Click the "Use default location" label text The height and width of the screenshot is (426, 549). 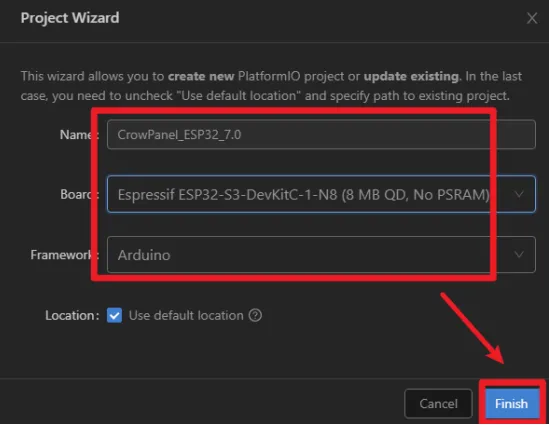186,315
